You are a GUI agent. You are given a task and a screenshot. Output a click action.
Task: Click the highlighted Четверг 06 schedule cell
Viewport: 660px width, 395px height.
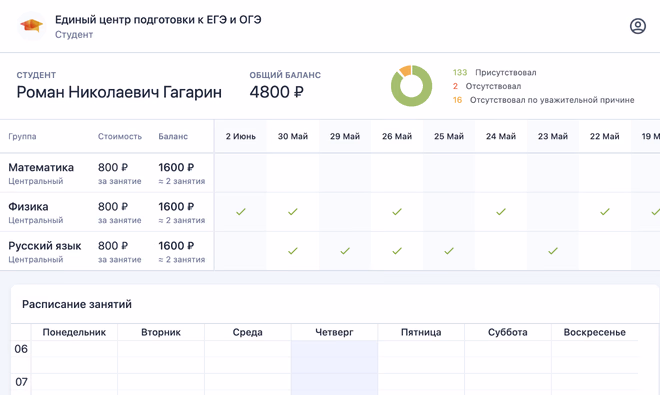(x=334, y=357)
